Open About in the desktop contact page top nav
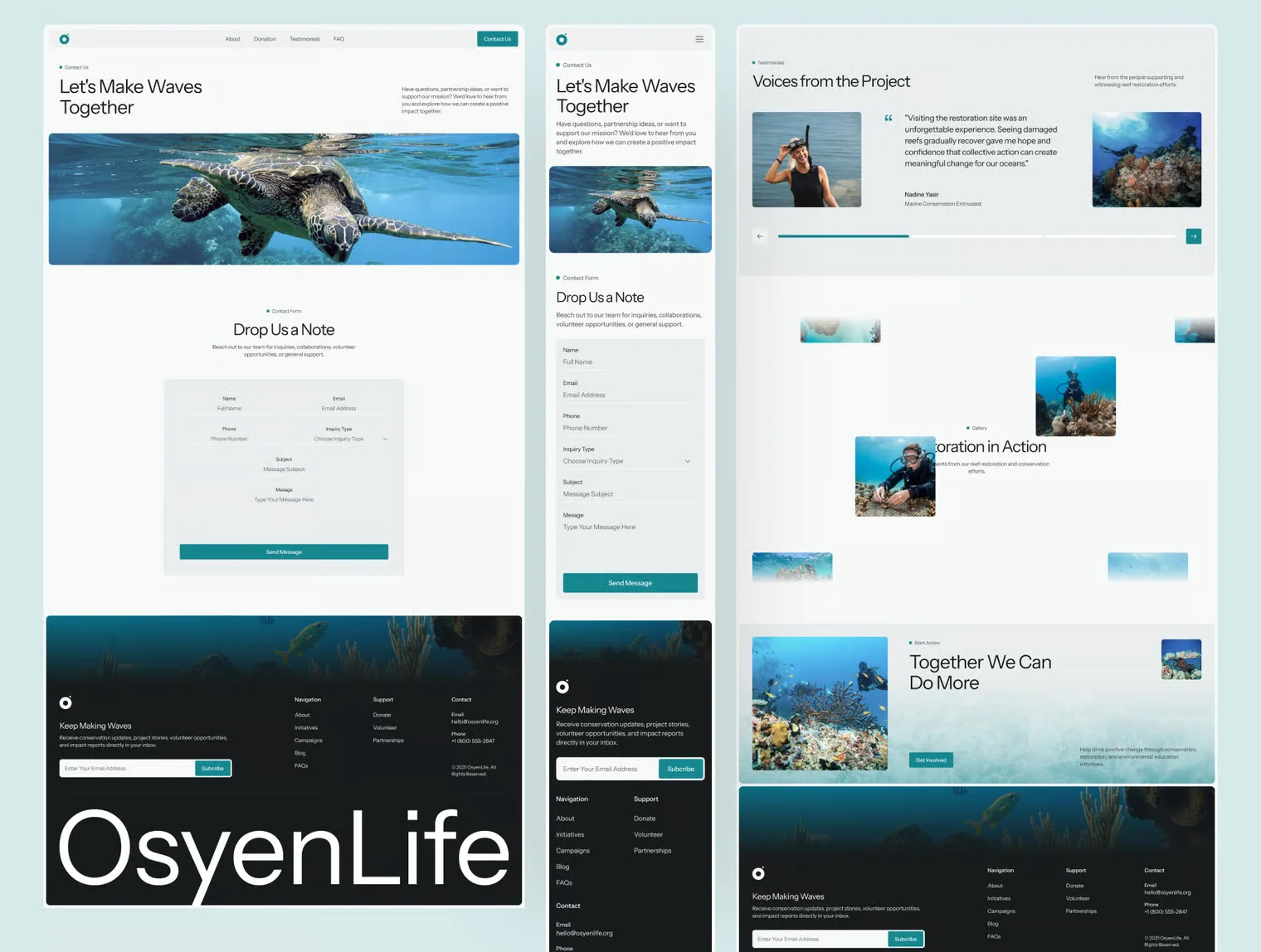 tap(232, 39)
